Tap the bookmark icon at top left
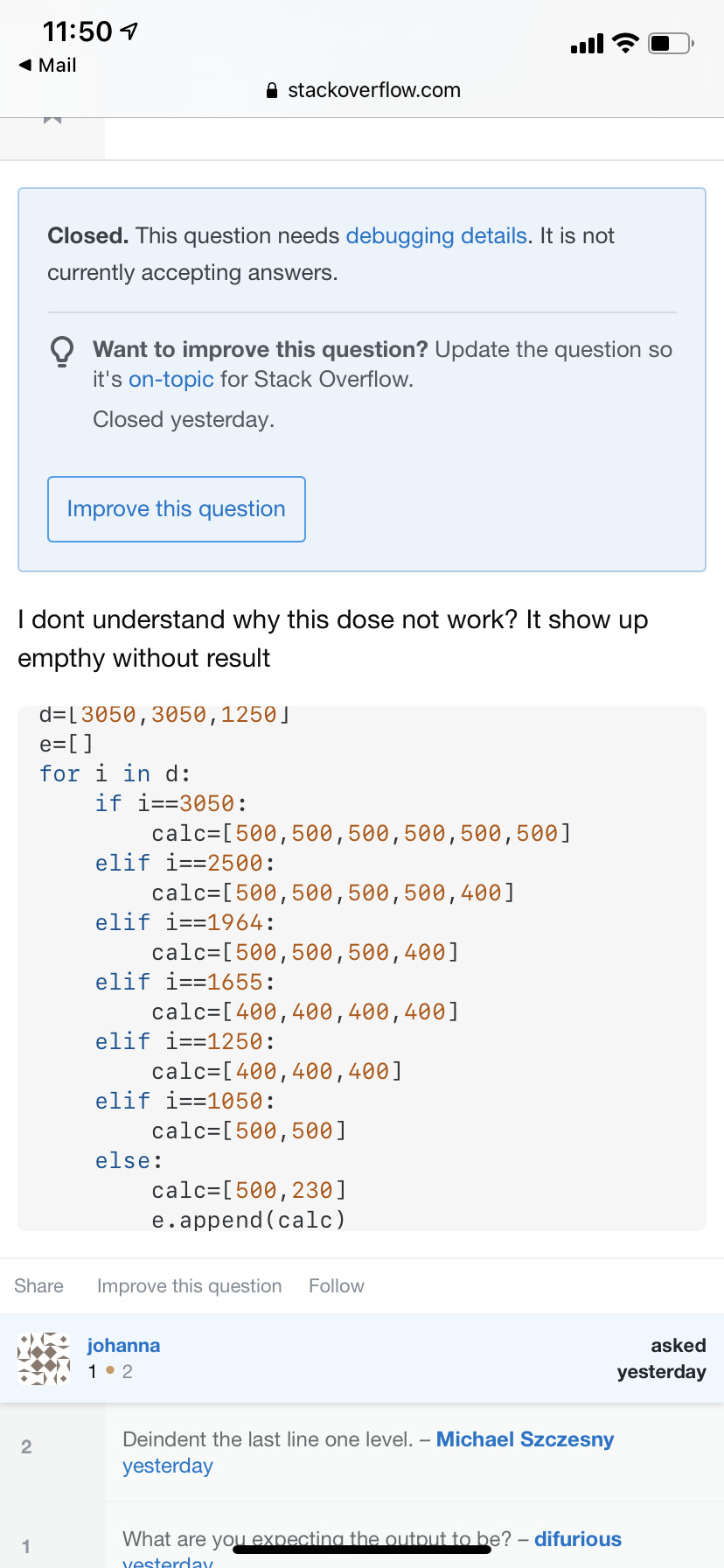724x1568 pixels. tap(52, 120)
